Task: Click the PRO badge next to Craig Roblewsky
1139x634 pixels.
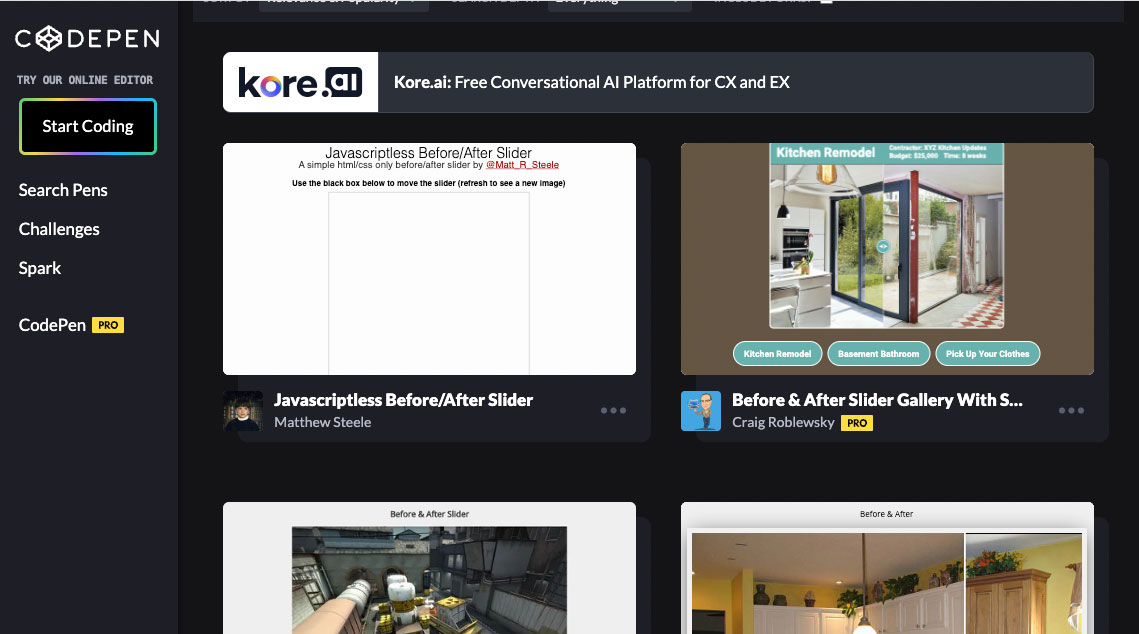Action: 857,423
